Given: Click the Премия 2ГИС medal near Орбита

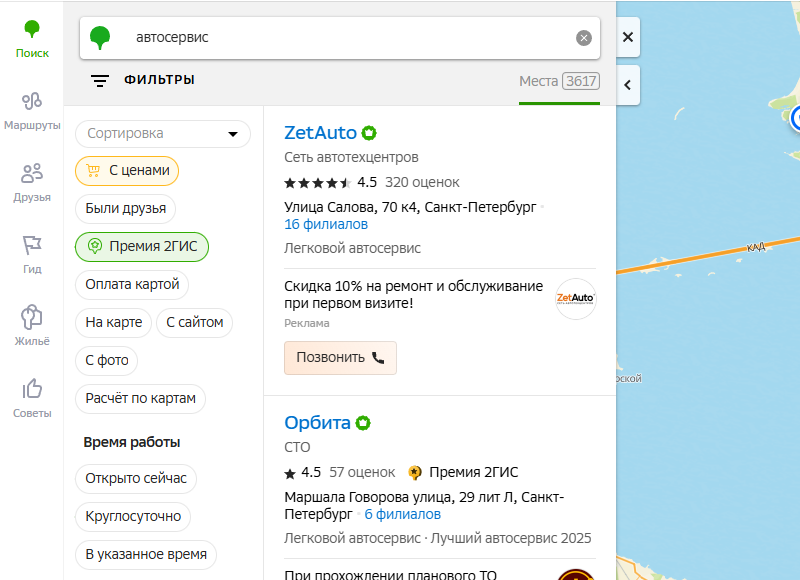Looking at the screenshot, I should (x=416, y=472).
